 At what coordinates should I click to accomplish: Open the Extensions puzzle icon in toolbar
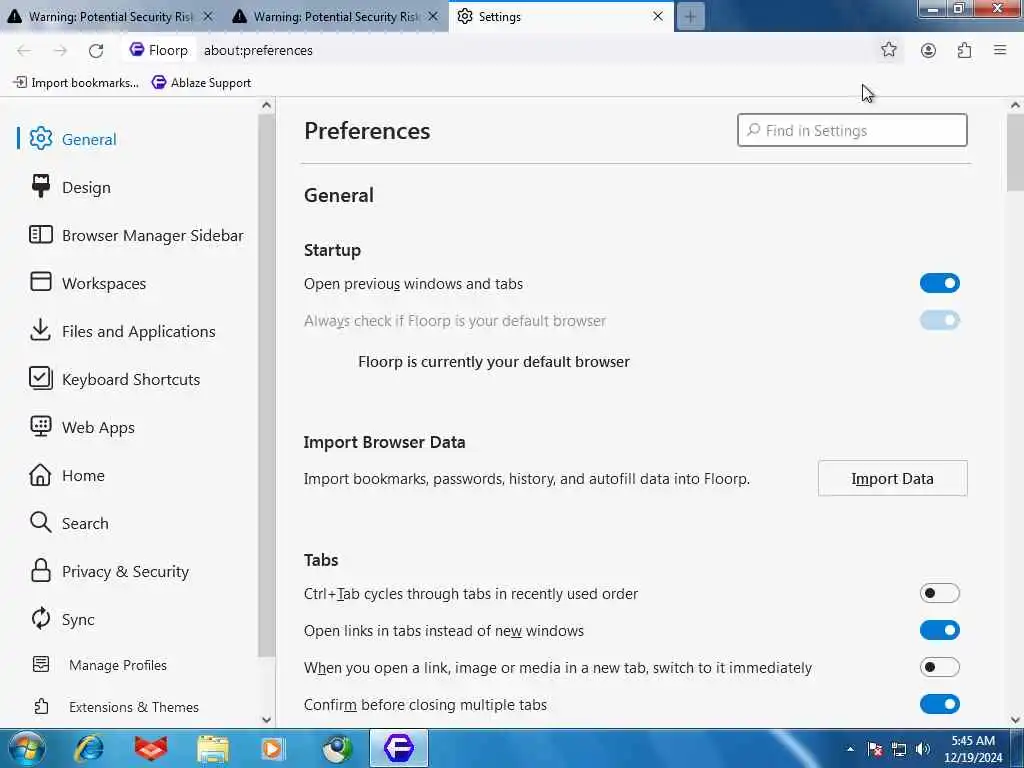point(964,50)
